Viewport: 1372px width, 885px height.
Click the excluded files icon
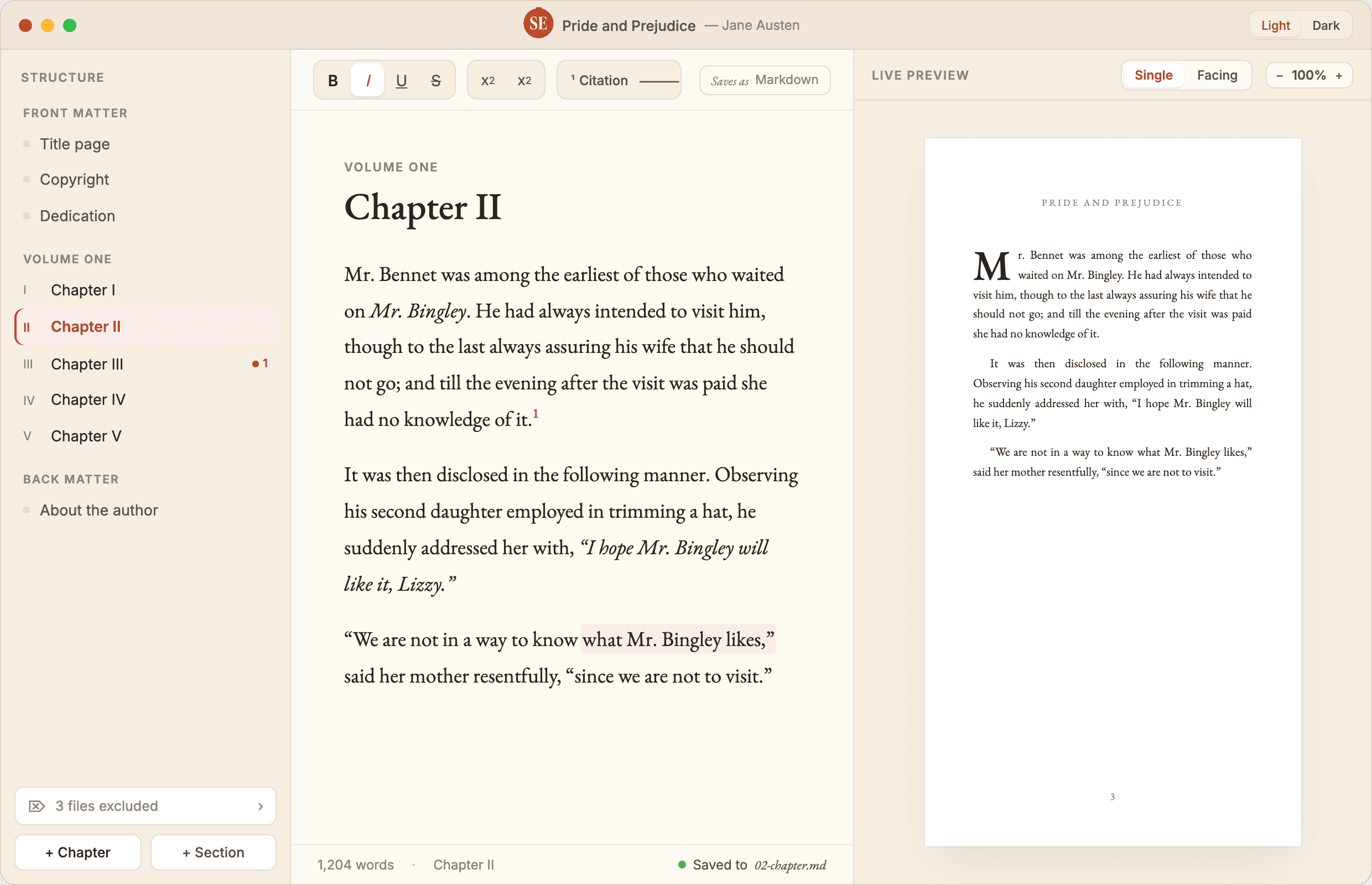coord(37,806)
